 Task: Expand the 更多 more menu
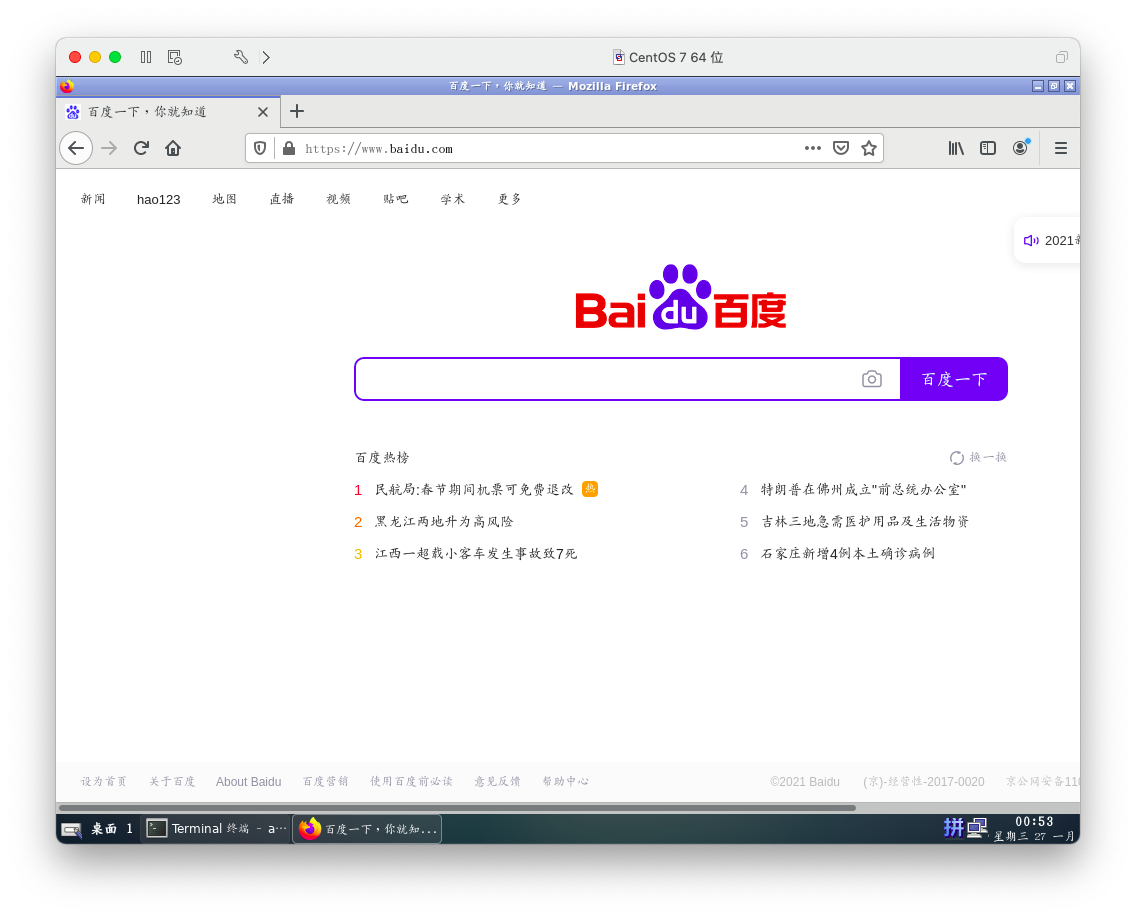click(x=509, y=199)
